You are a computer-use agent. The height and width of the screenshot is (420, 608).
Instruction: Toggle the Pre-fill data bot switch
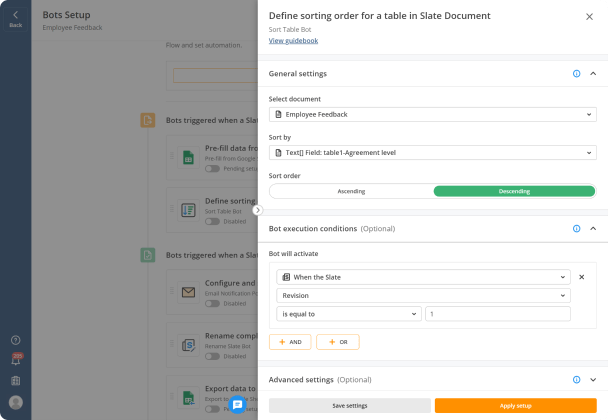click(212, 169)
